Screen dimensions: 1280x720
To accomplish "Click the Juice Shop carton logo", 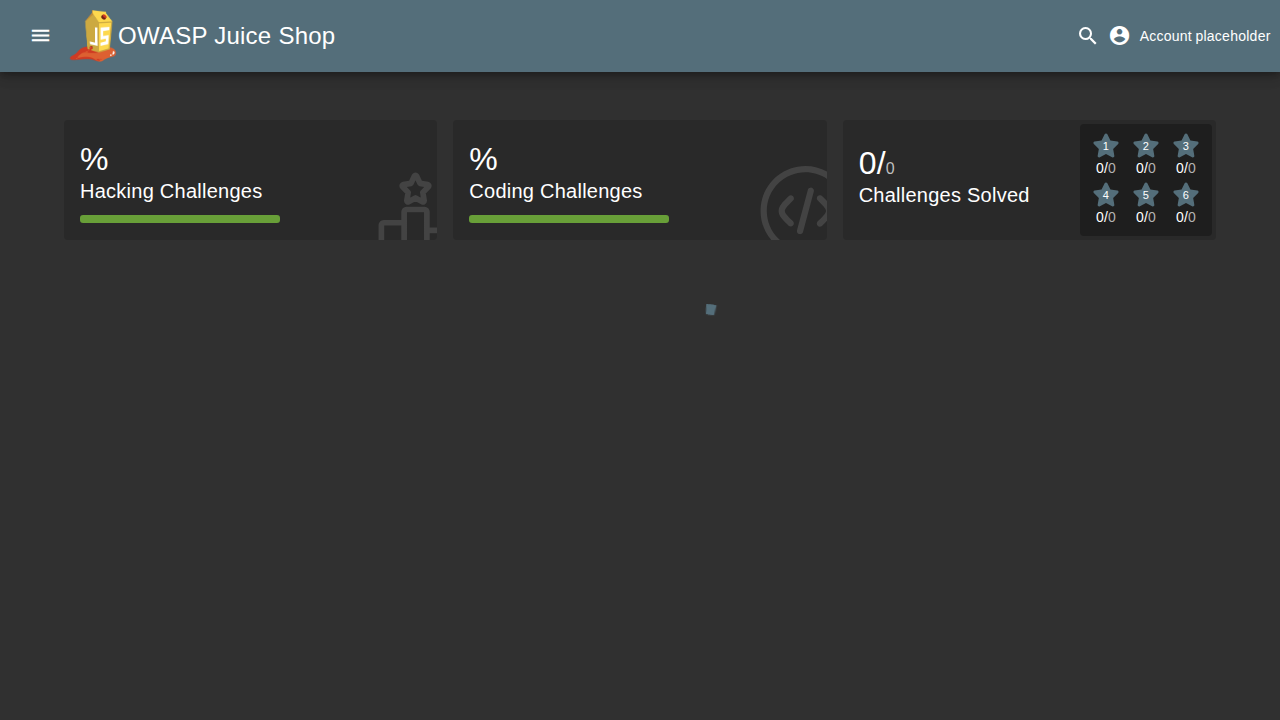I will coord(94,37).
